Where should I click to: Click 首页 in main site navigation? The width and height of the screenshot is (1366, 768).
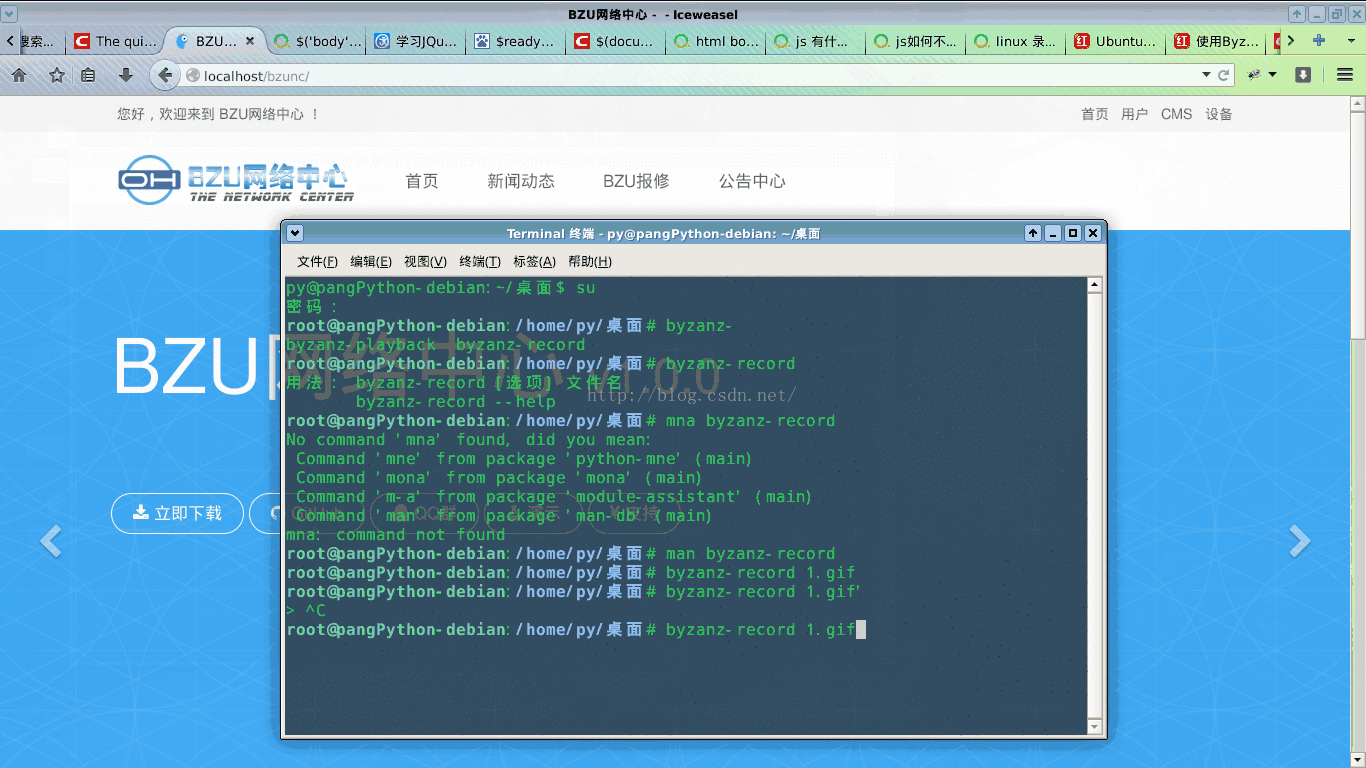point(422,181)
